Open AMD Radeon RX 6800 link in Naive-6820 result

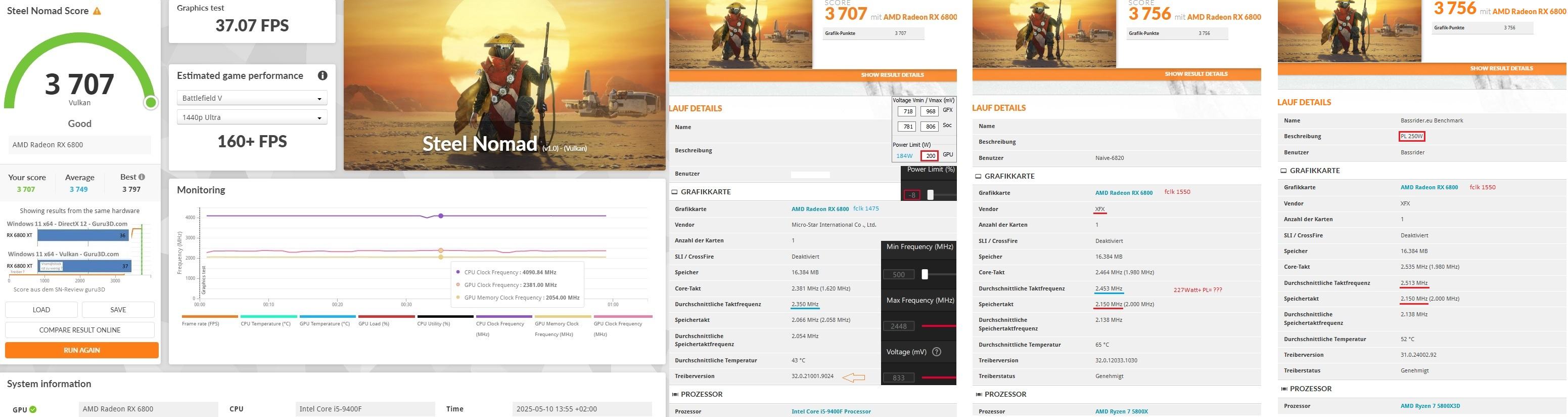coord(1124,193)
